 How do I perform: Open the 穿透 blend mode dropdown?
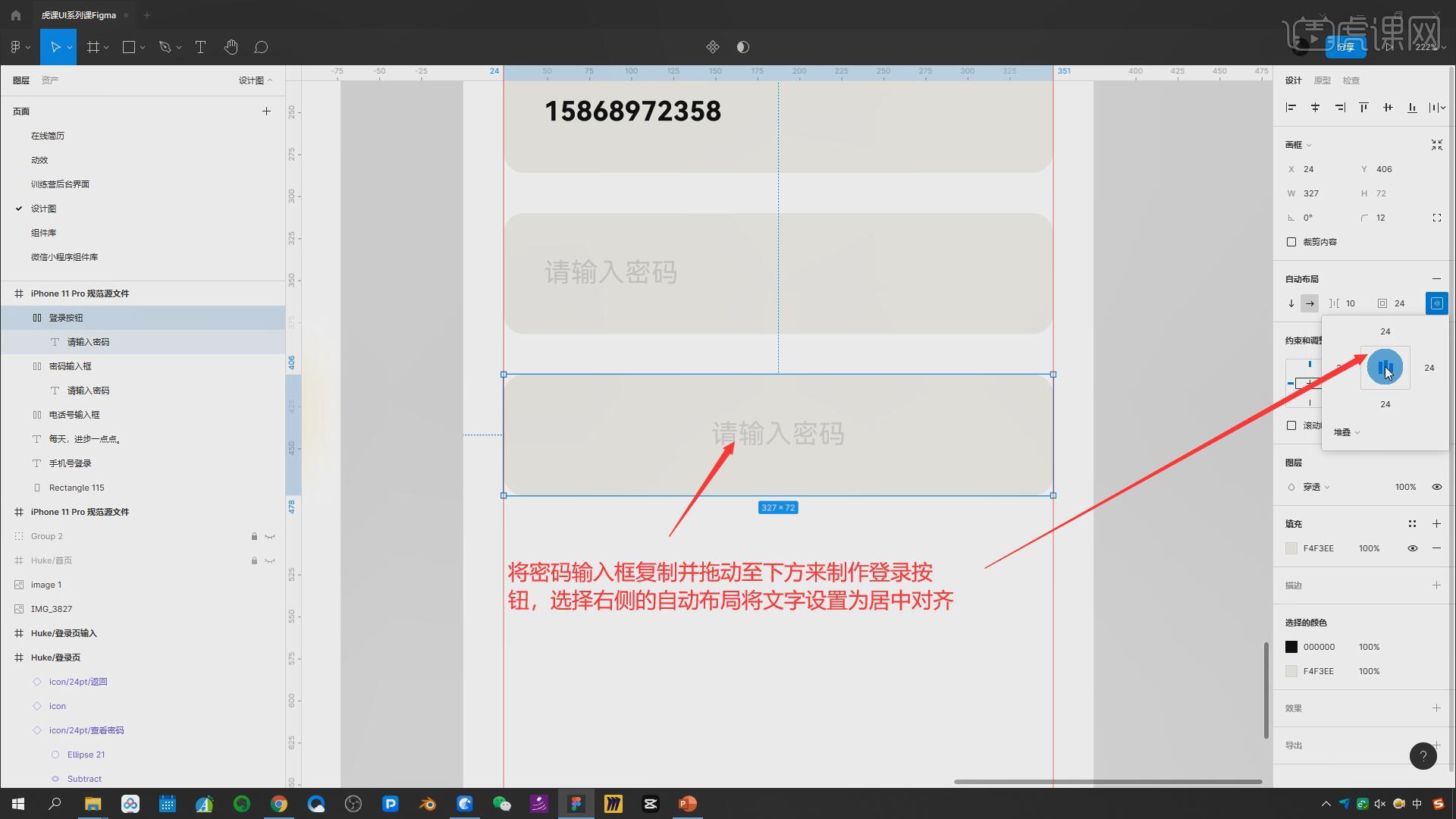pos(1316,487)
